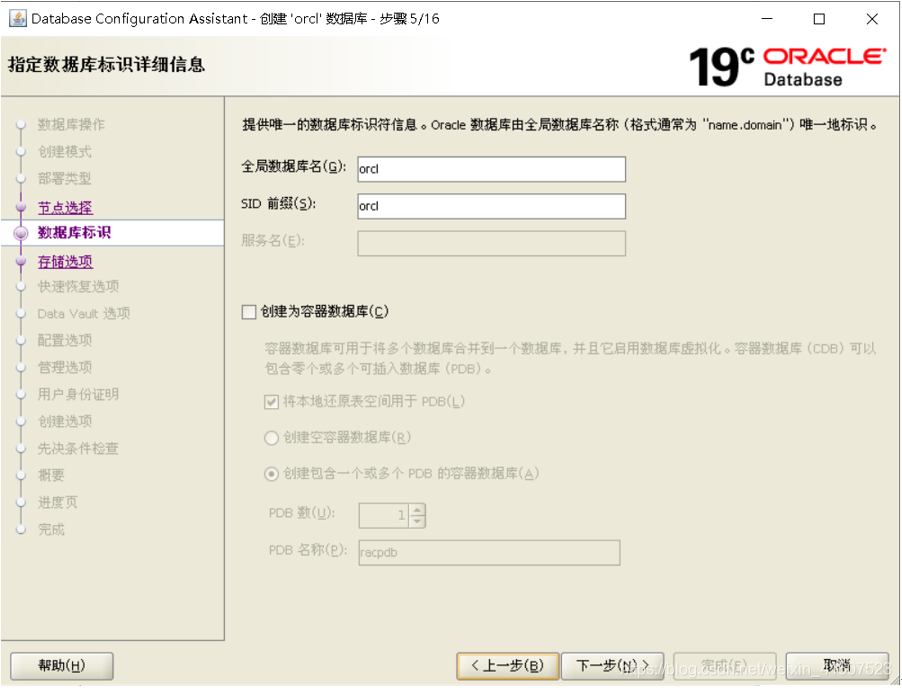Maximize the Database Configuration Assistant window
The image size is (902, 688).
pyautogui.click(x=819, y=18)
